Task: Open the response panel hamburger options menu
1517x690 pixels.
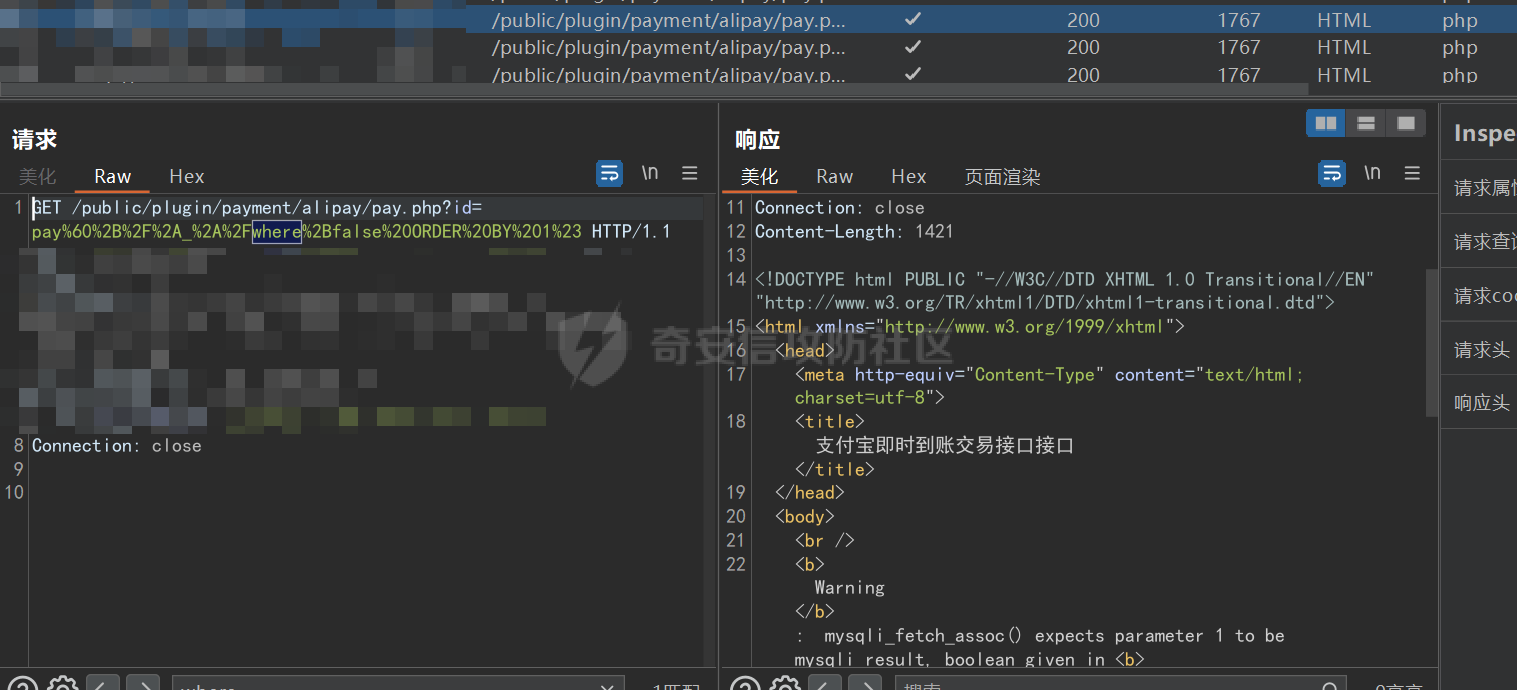Action: point(1412,174)
